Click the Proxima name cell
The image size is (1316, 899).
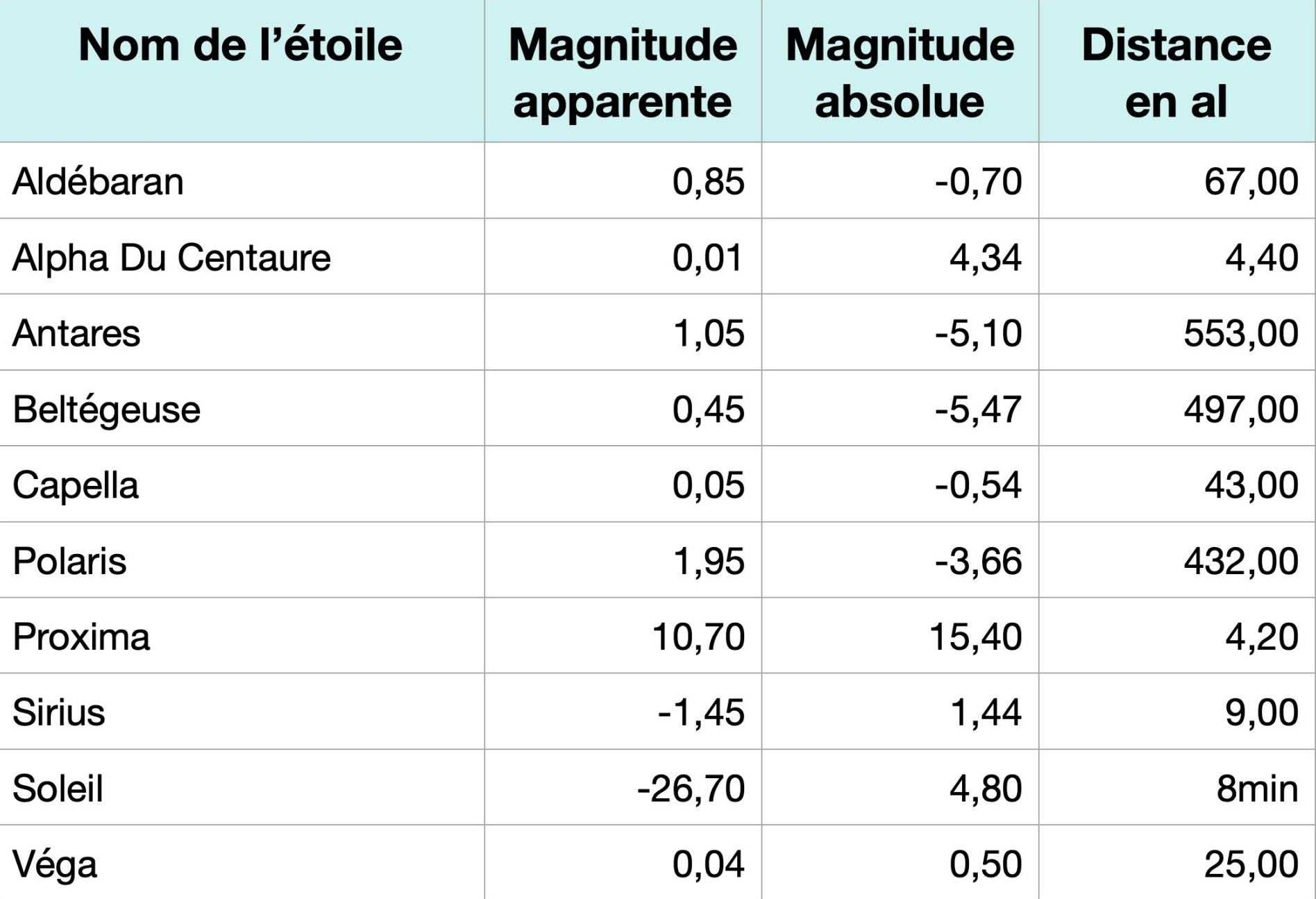(81, 637)
